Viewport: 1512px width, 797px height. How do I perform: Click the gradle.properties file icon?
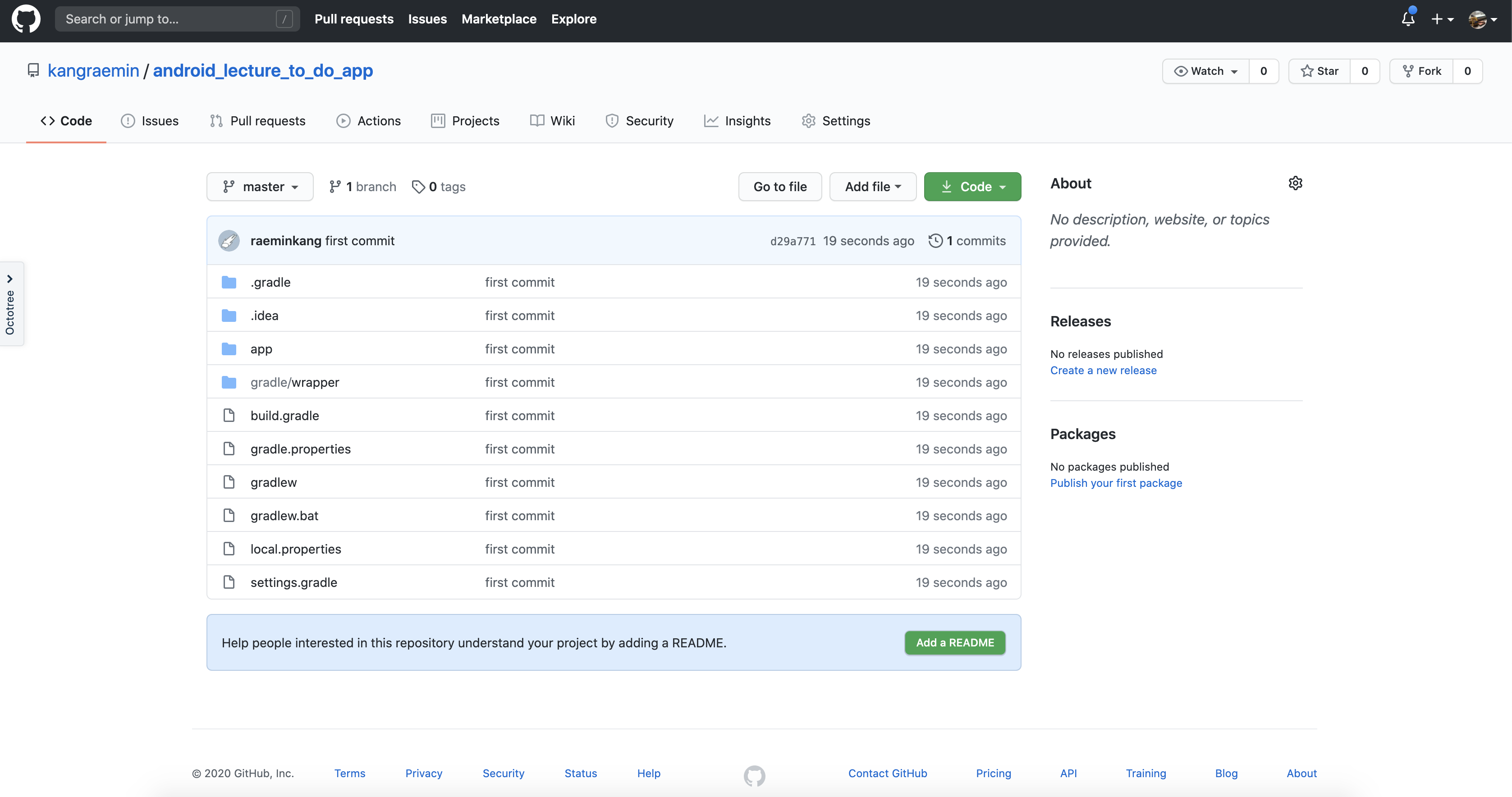click(229, 449)
